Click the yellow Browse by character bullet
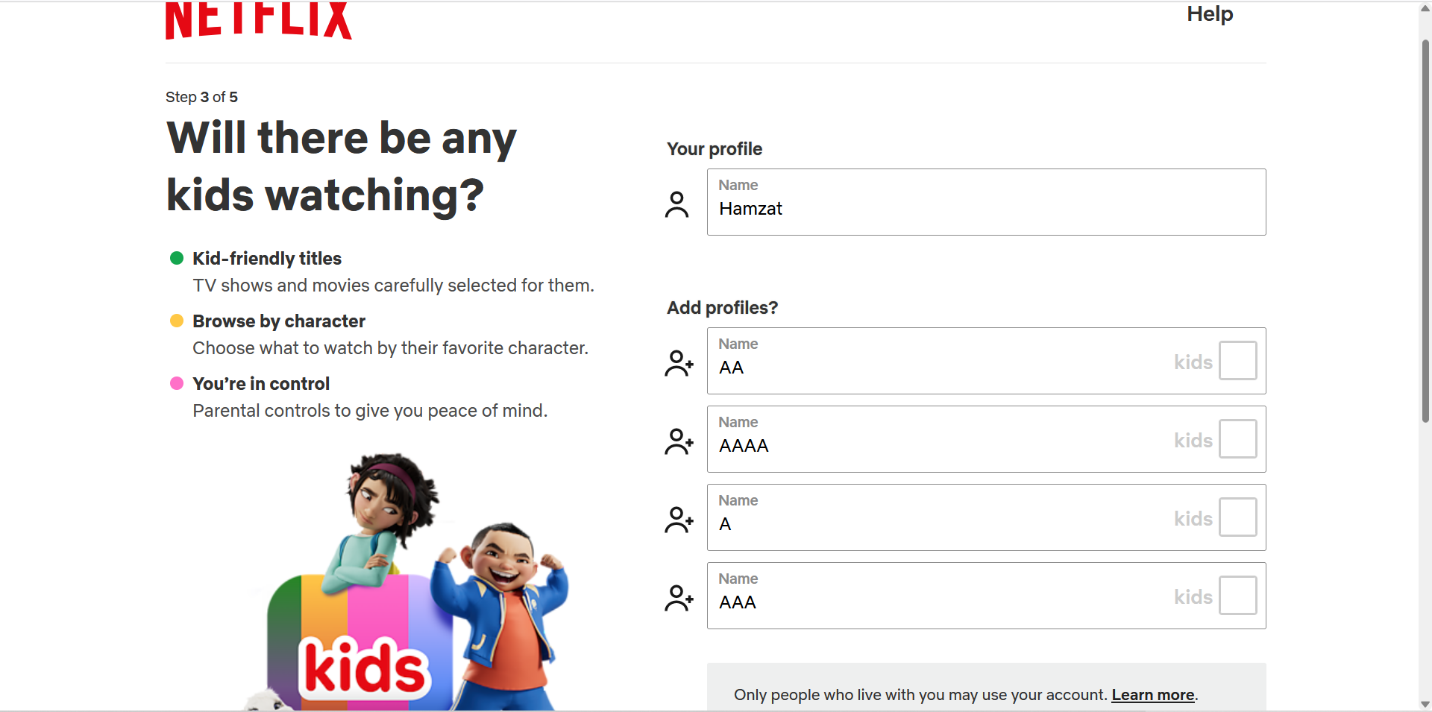Screen dimensions: 1432x712 tap(177, 321)
